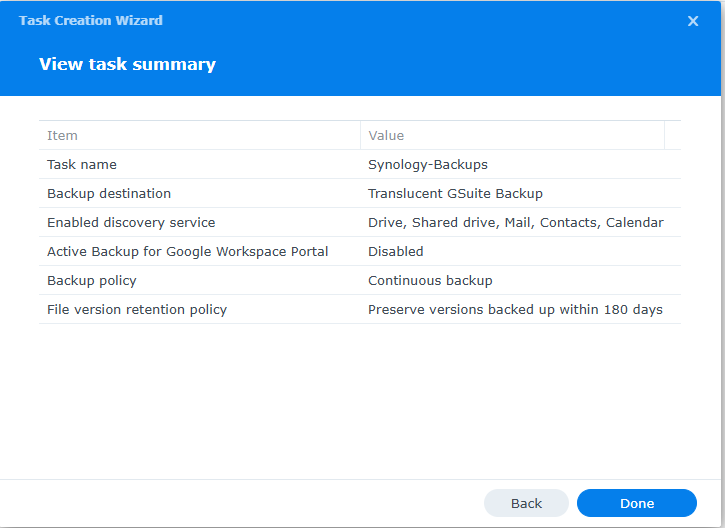
Task: Click the Value column header
Action: click(x=512, y=135)
